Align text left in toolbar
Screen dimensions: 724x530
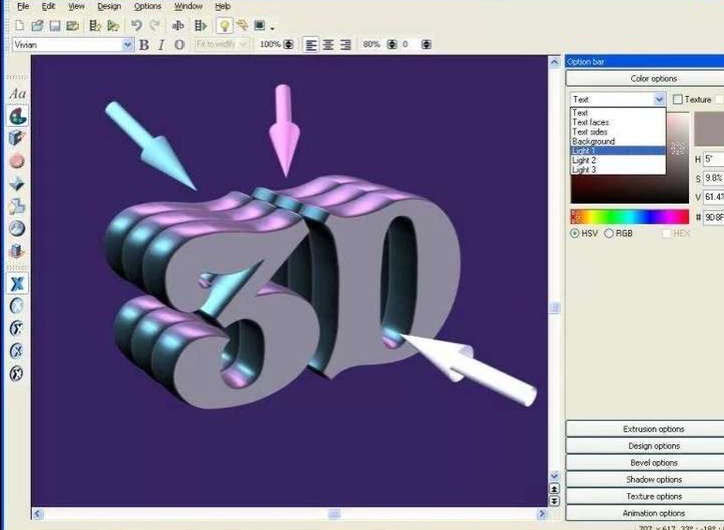(x=311, y=45)
